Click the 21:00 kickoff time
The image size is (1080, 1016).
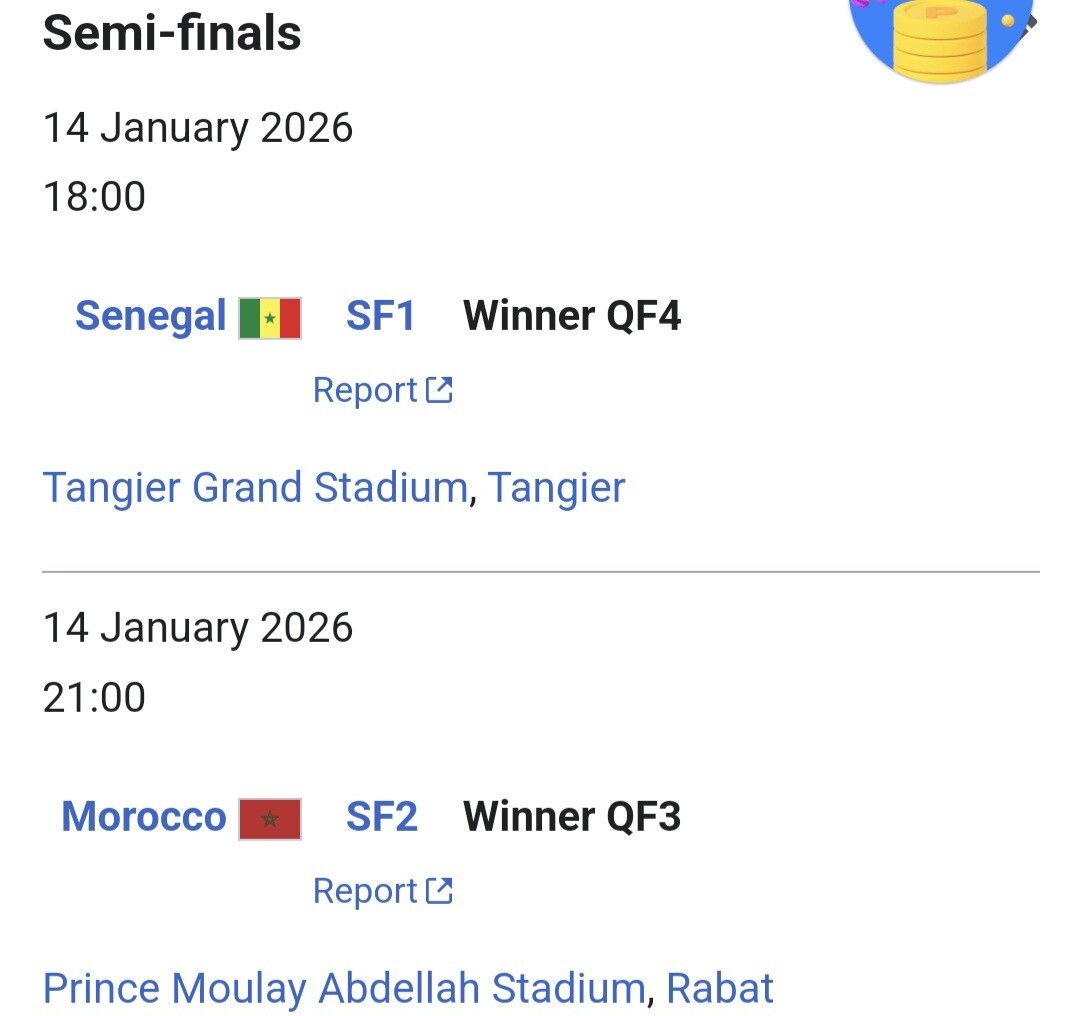tap(94, 697)
